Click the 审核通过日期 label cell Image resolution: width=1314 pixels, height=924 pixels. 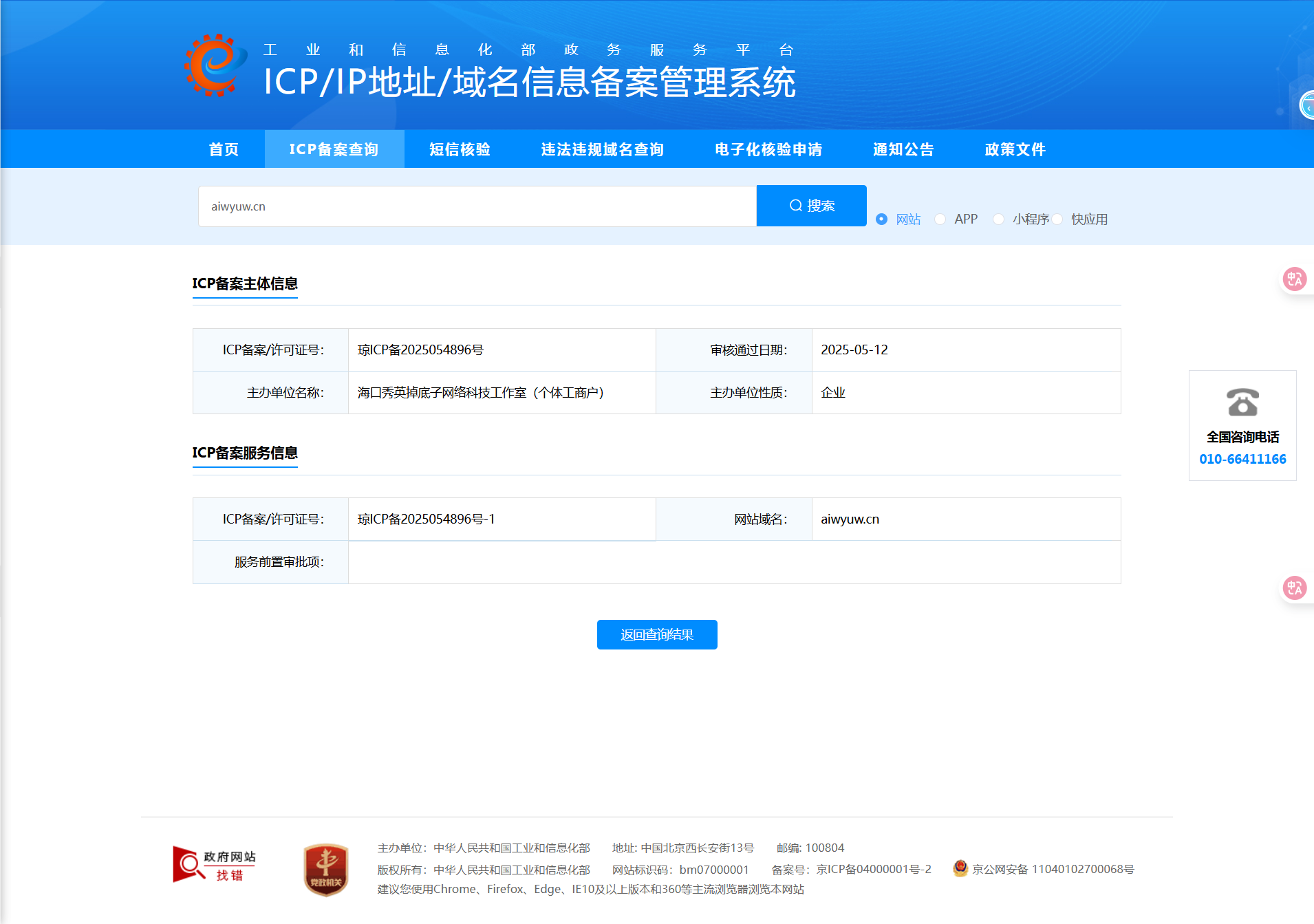pyautogui.click(x=734, y=350)
